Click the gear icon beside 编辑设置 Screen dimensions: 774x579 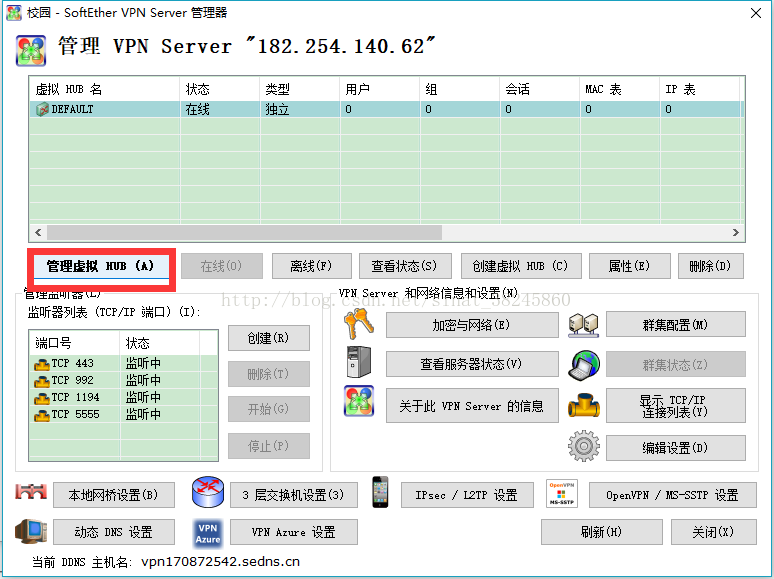583,447
